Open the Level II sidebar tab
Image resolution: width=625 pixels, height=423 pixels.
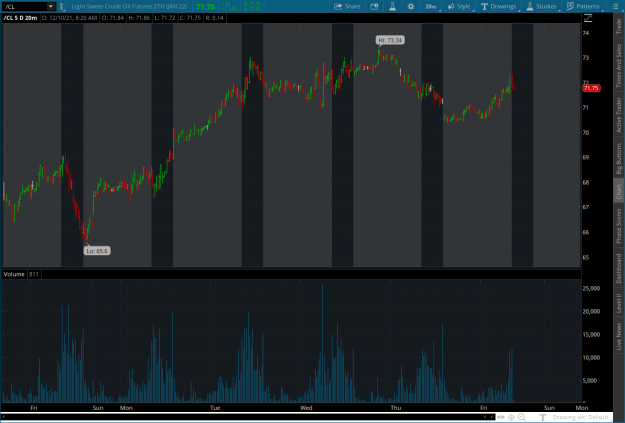619,303
